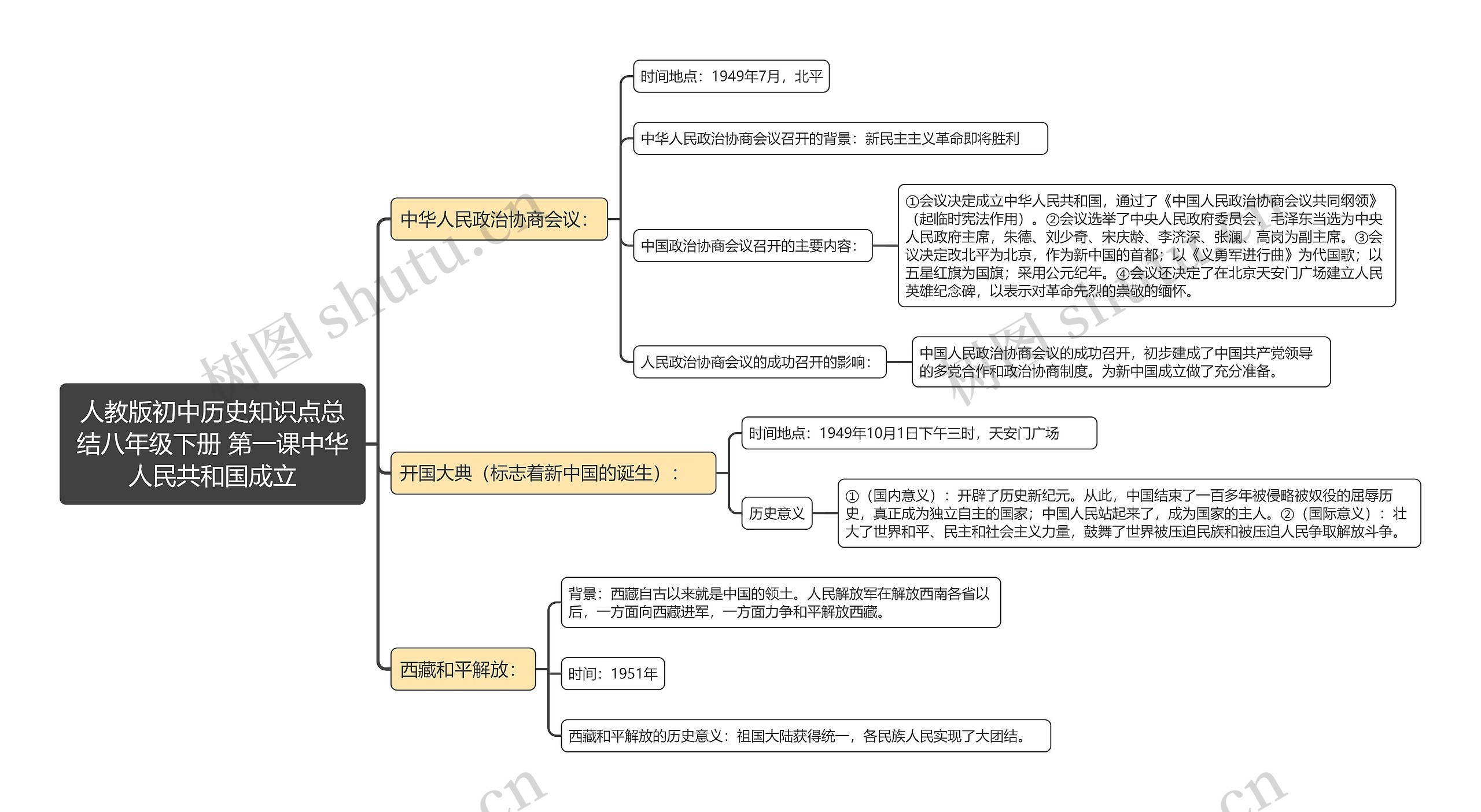Select node 中国政治协商会议召开的主要内容
The width and height of the screenshot is (1481, 812).
point(753,246)
